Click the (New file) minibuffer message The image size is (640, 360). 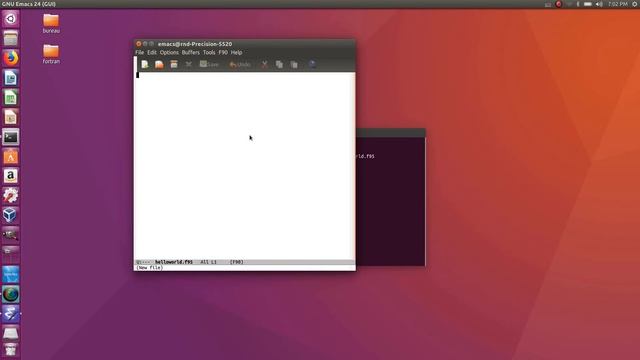click(149, 268)
